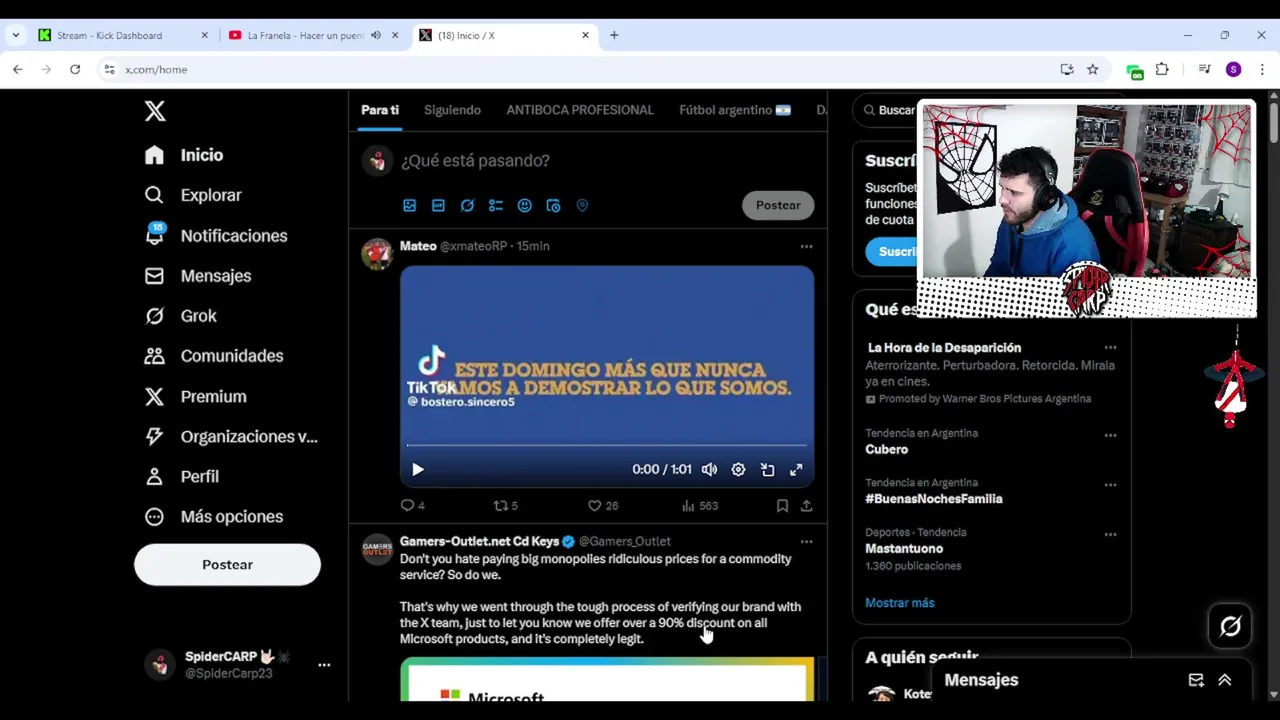The width and height of the screenshot is (1280, 720).
Task: Seek along the video progress bar
Action: click(x=607, y=445)
